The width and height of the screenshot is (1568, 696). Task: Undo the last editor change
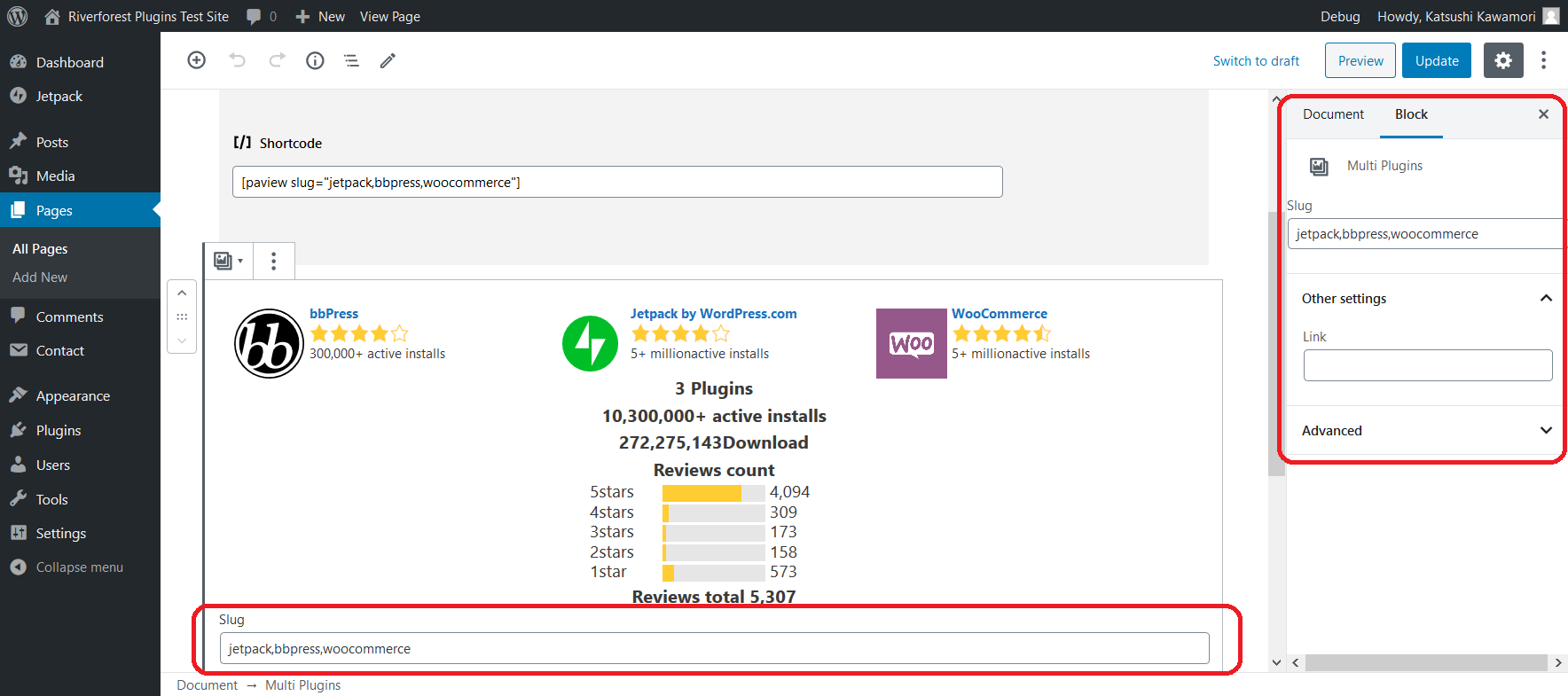pos(237,60)
